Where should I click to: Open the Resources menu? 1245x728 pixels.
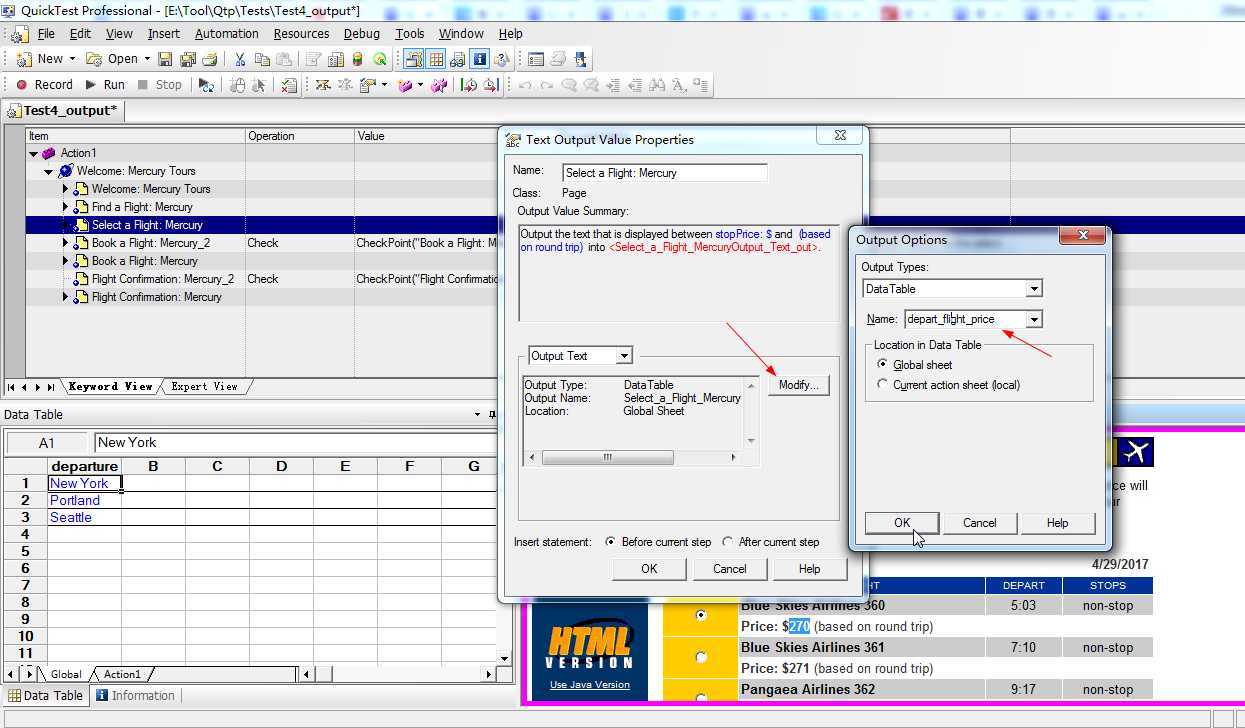coord(301,33)
